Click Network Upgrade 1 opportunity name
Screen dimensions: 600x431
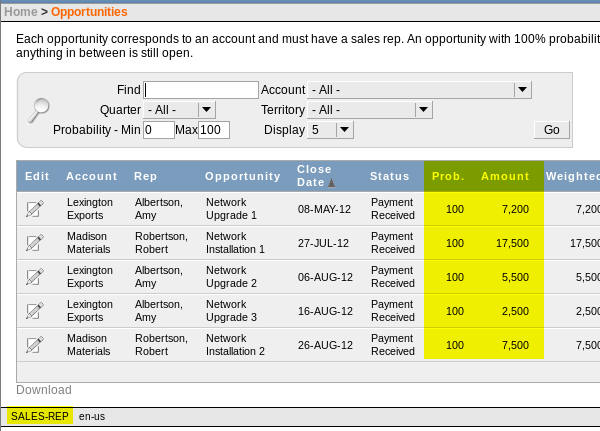(x=231, y=209)
